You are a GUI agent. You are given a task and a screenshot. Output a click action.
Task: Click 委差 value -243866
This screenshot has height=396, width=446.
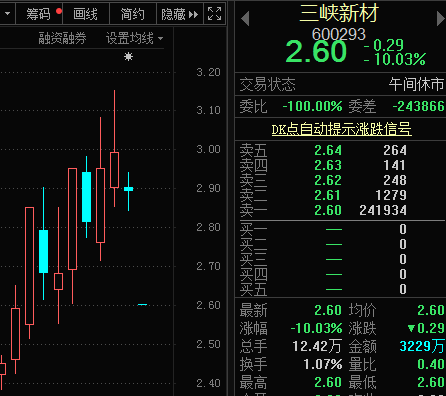pos(419,106)
